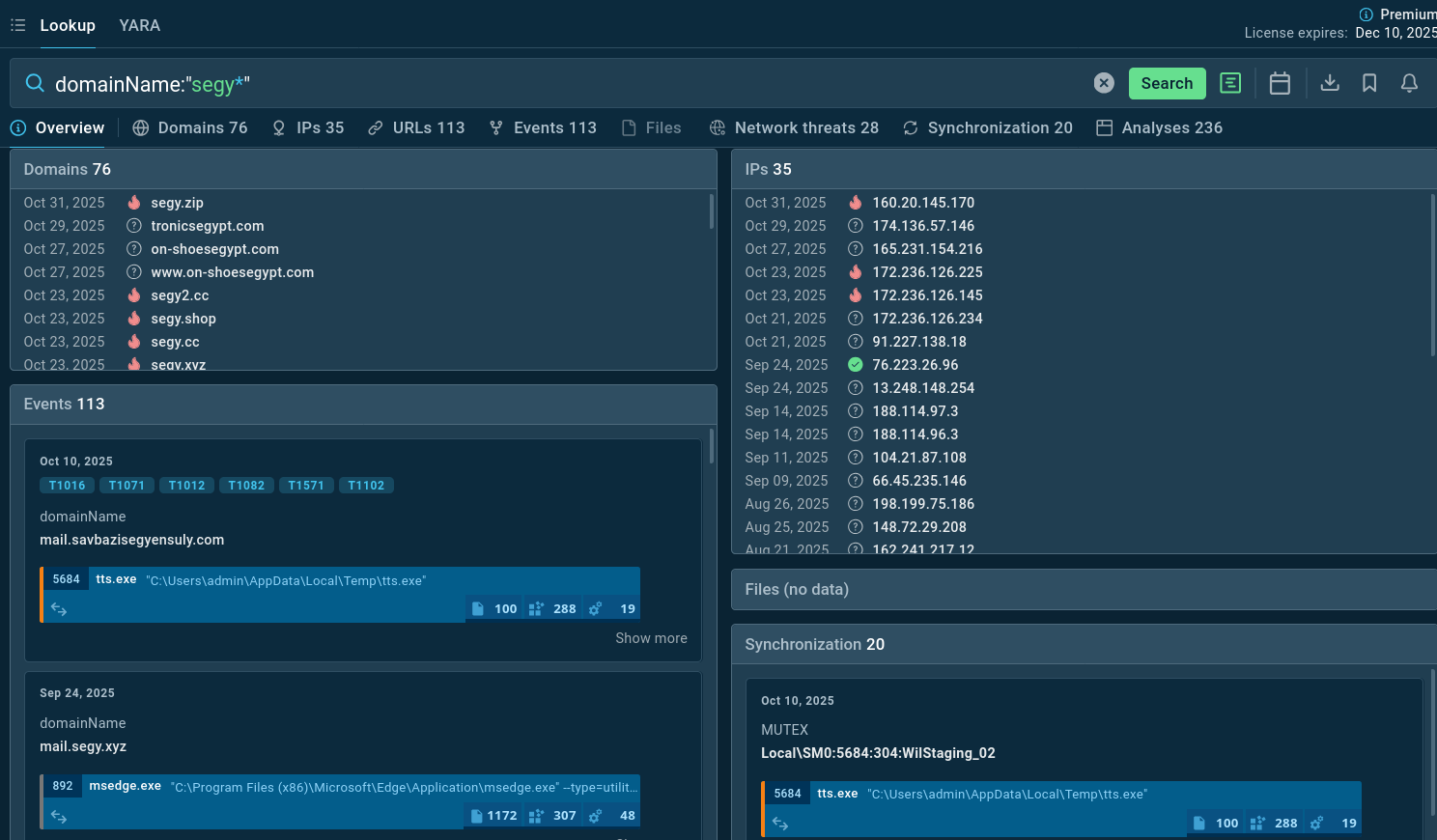This screenshot has width=1437, height=840.
Task: Open the hamburger menu icon
Action: 17,25
